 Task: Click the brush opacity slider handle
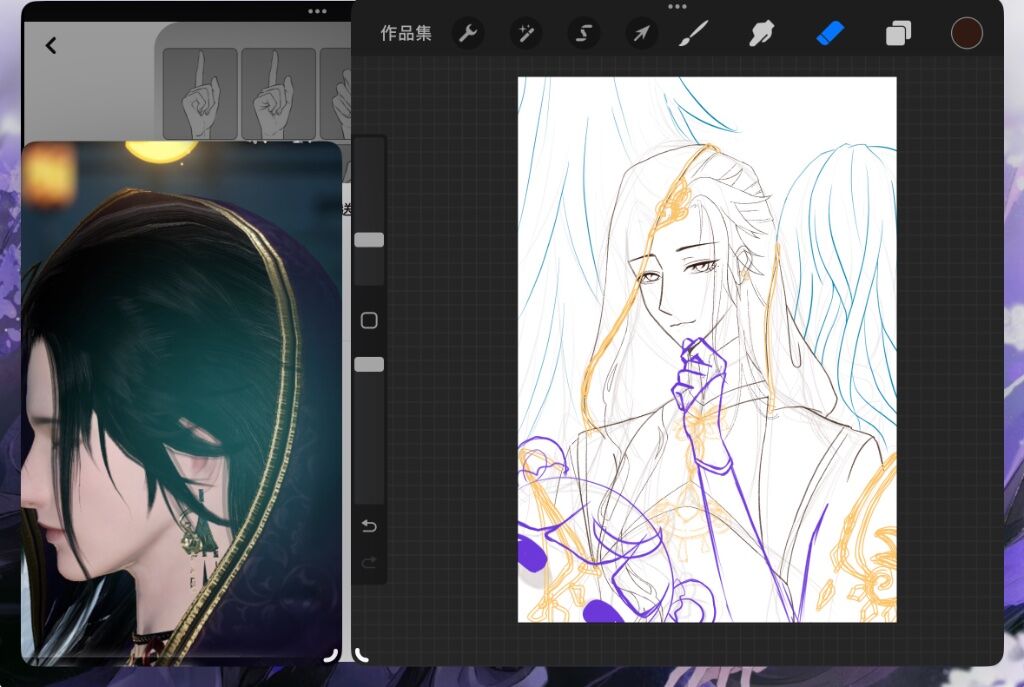(x=369, y=365)
